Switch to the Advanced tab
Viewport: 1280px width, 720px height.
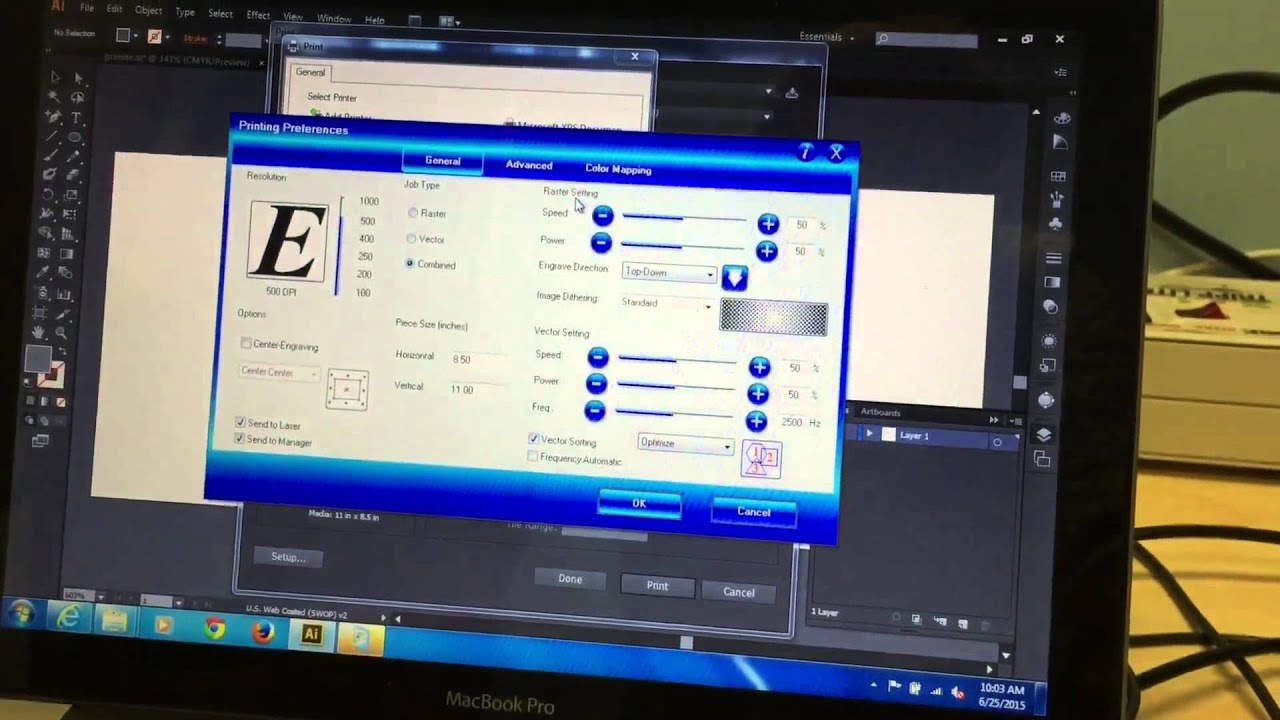tap(529, 165)
